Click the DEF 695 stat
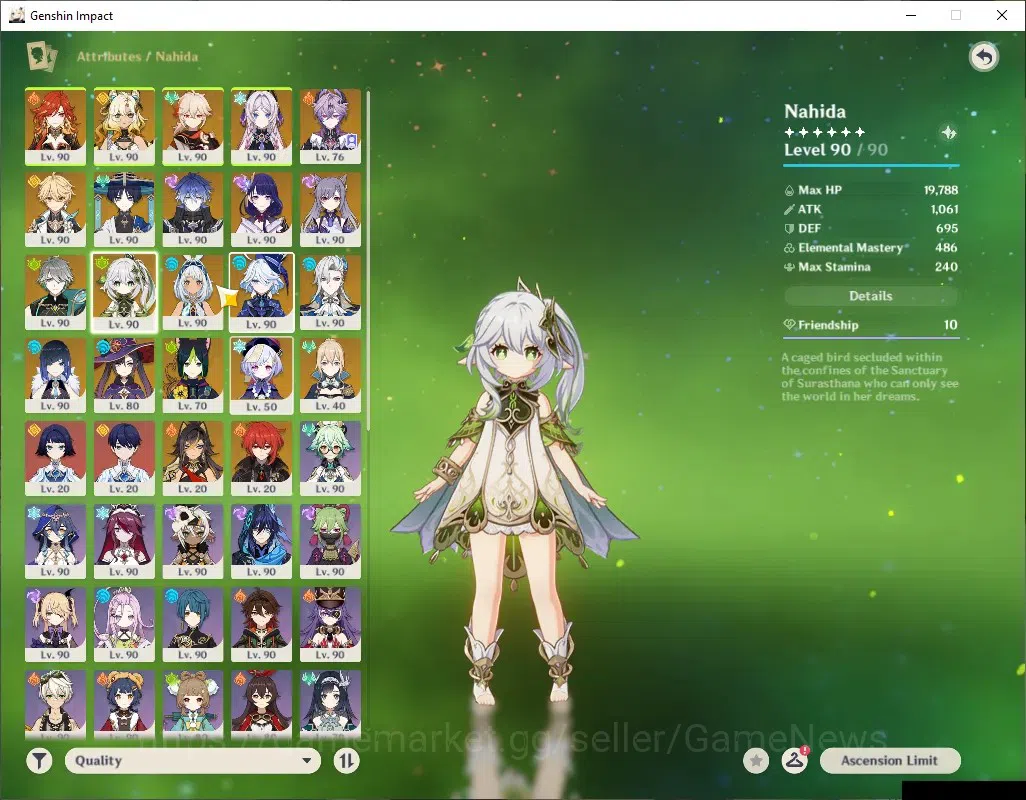This screenshot has height=800, width=1026. click(x=870, y=228)
